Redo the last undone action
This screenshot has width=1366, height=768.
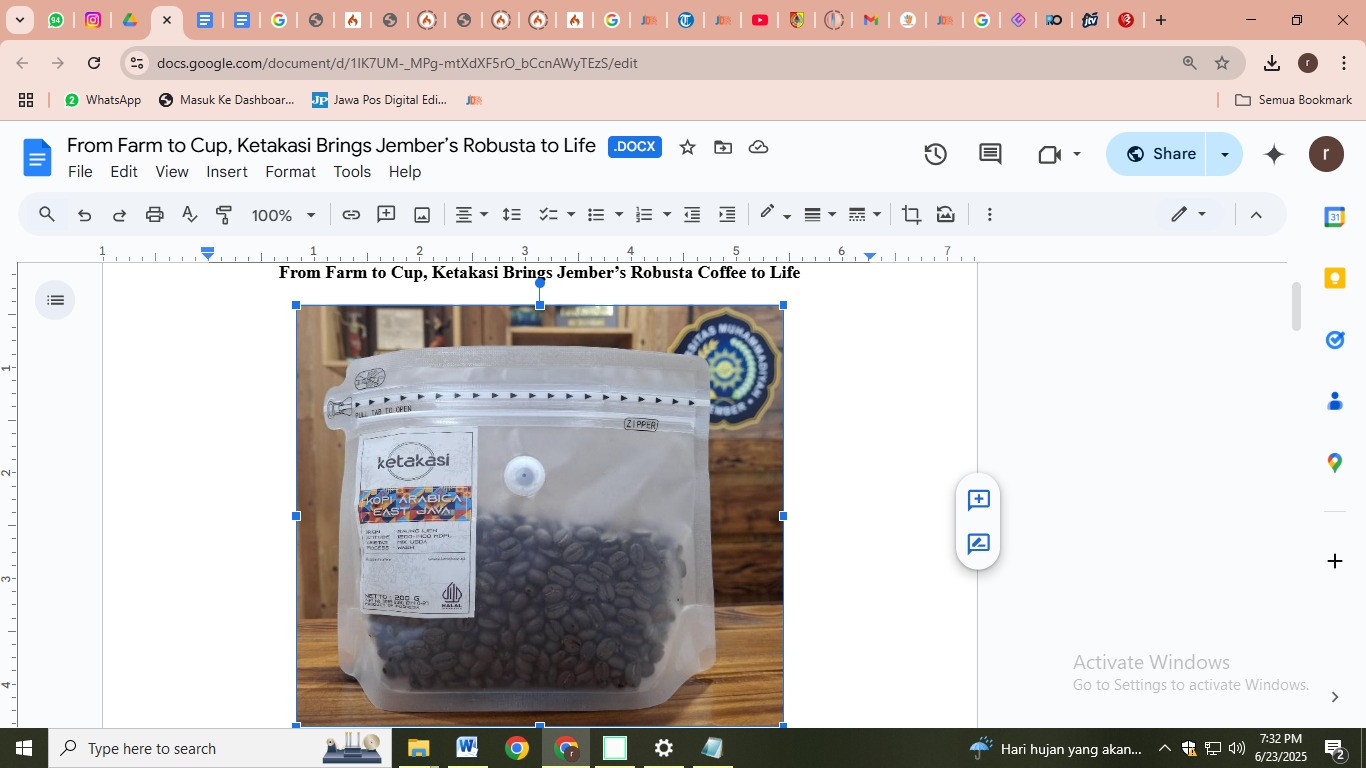[119, 214]
